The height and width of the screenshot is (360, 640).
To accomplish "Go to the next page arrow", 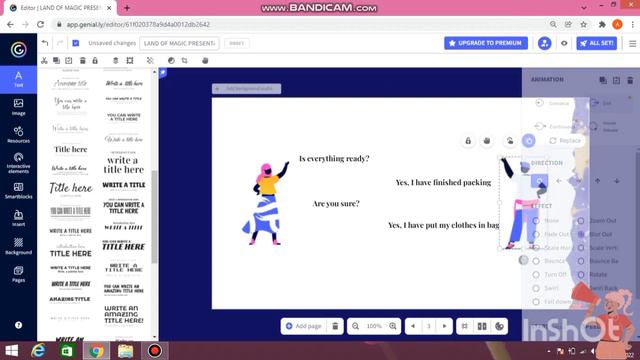I will click(444, 326).
